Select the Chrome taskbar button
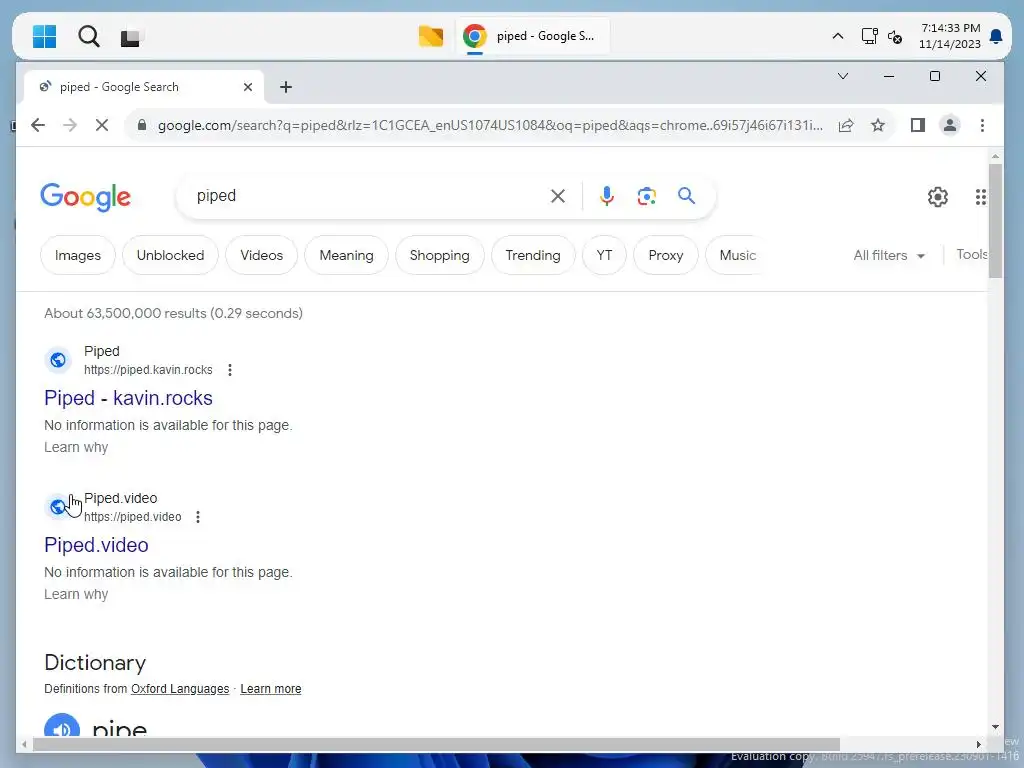The width and height of the screenshot is (1024, 768). 532,37
